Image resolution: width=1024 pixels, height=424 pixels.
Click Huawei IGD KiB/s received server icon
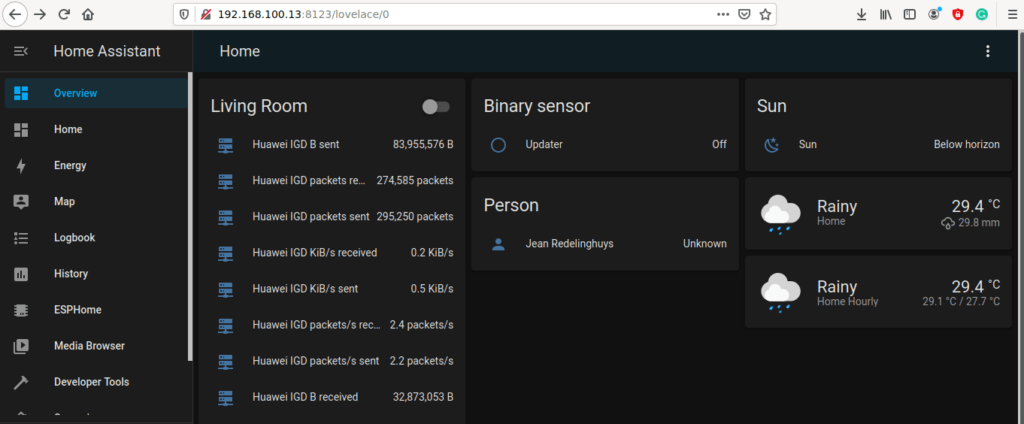click(225, 252)
